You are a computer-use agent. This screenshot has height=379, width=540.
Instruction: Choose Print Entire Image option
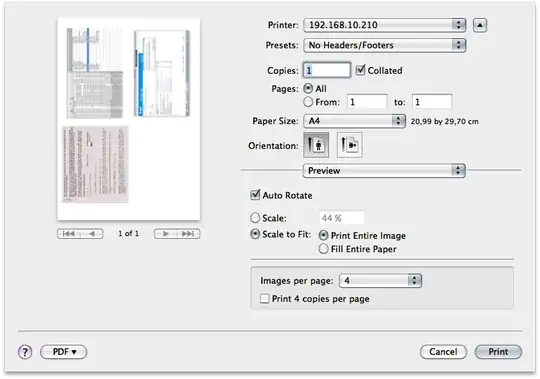[323, 235]
